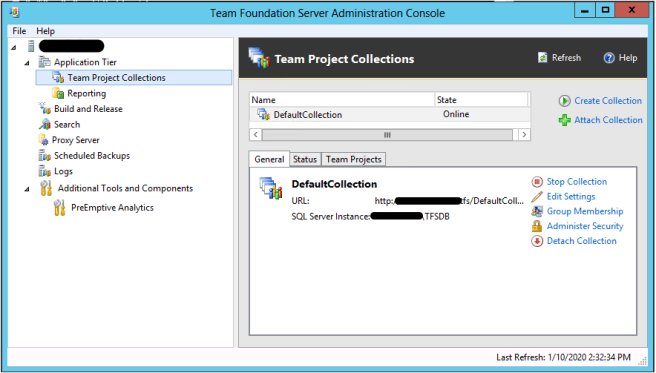Image resolution: width=656 pixels, height=373 pixels.
Task: Collapse Additional Tools and Components arrow
Action: tap(27, 189)
